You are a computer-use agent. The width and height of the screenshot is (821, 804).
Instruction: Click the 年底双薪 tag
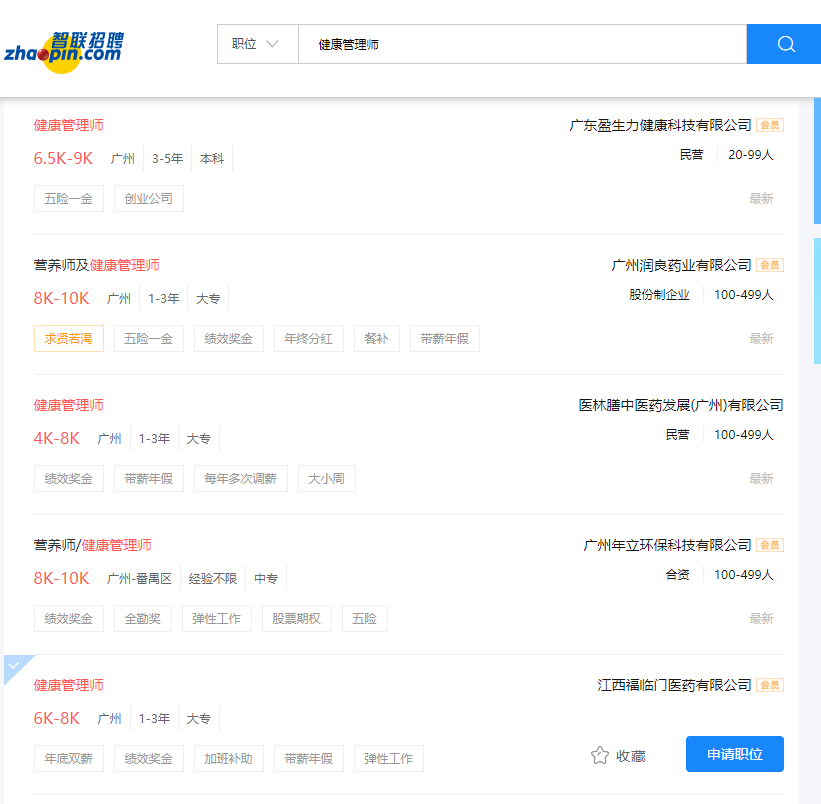click(x=69, y=758)
